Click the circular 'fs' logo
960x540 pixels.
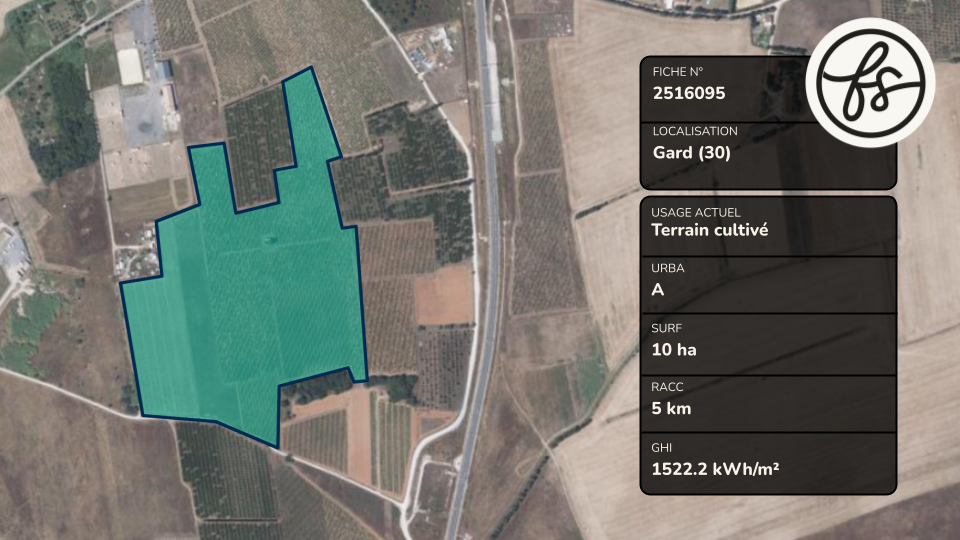coord(870,82)
